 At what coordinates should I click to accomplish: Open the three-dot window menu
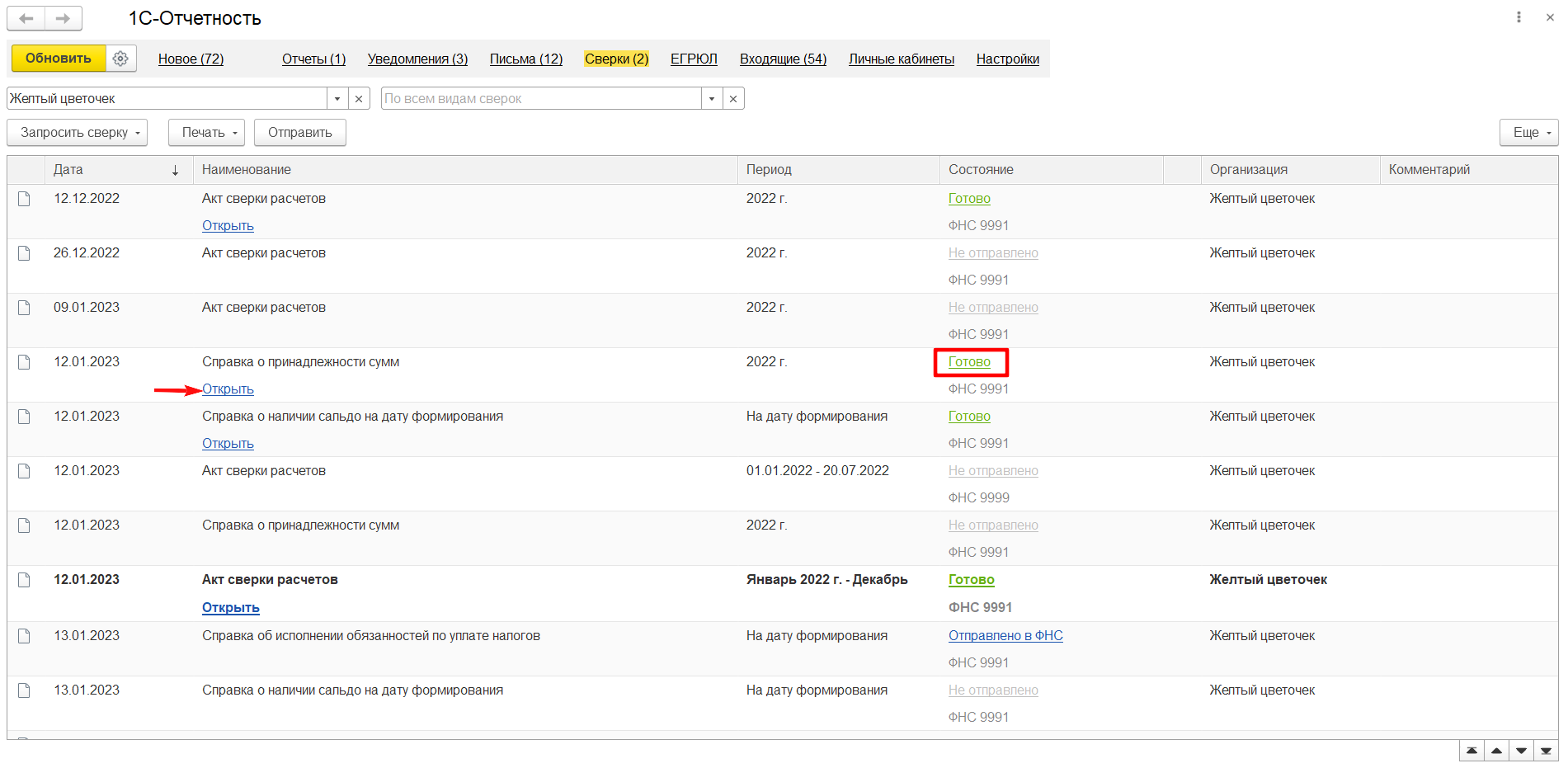[x=1519, y=17]
